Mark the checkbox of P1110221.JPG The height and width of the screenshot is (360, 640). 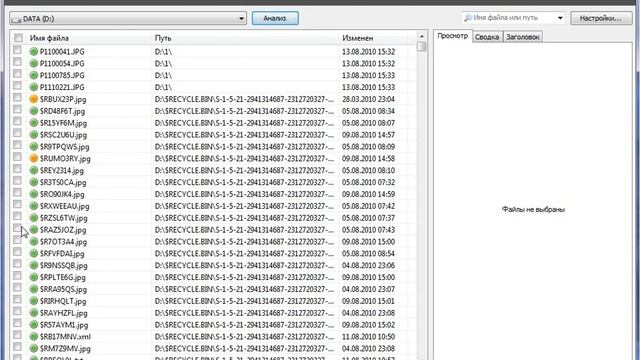[17, 85]
